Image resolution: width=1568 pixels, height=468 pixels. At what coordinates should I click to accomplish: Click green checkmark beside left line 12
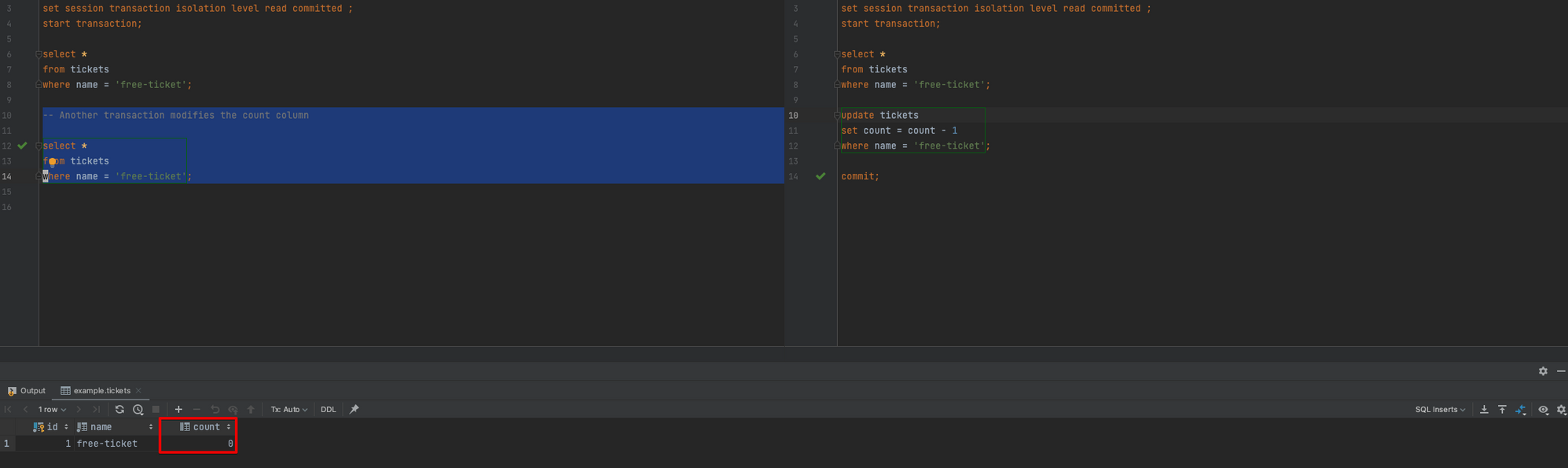tap(22, 146)
